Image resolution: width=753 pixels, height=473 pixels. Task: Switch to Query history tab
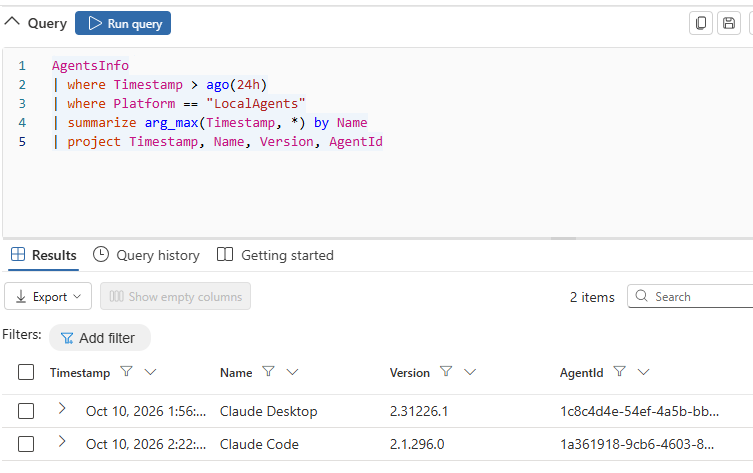pyautogui.click(x=146, y=255)
